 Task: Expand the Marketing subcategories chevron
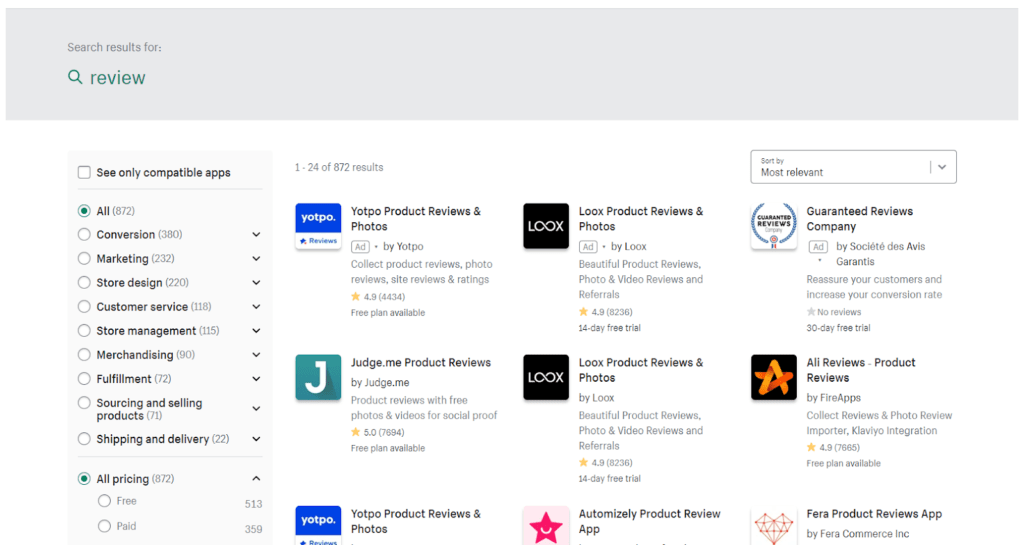click(256, 258)
